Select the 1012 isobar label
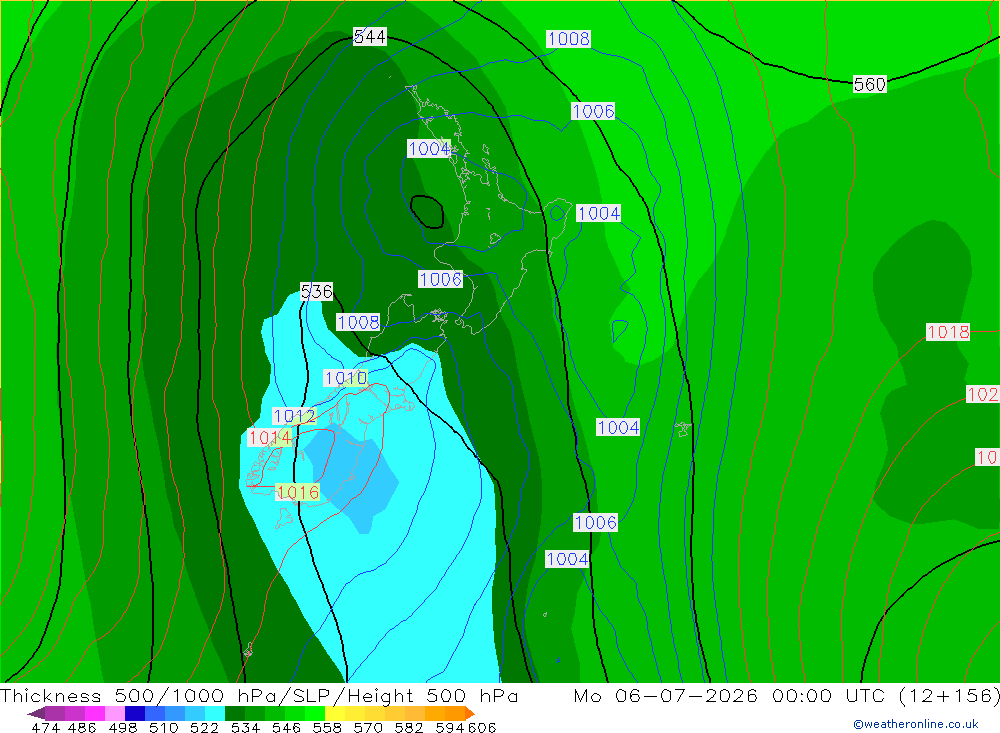The image size is (1000, 733). (x=294, y=417)
